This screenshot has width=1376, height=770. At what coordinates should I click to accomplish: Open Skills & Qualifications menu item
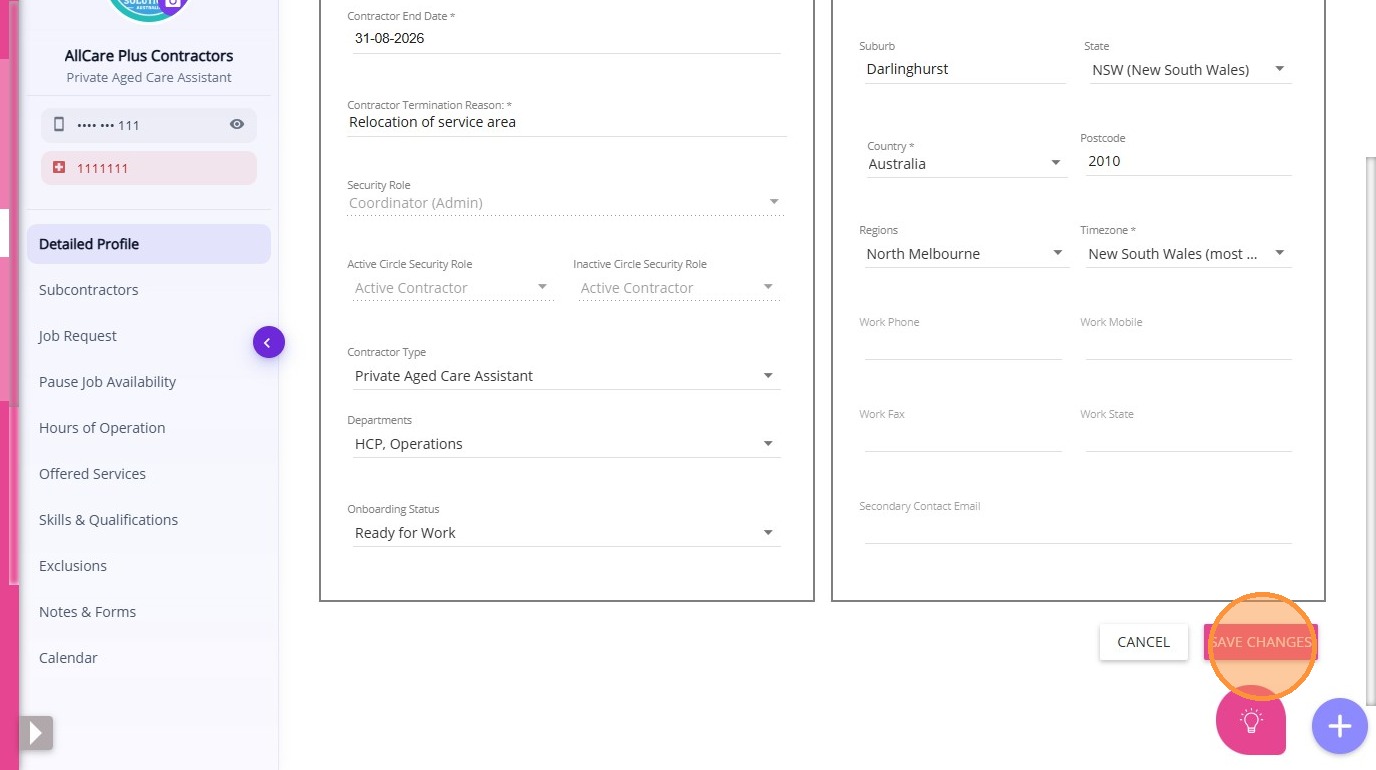[x=108, y=520]
